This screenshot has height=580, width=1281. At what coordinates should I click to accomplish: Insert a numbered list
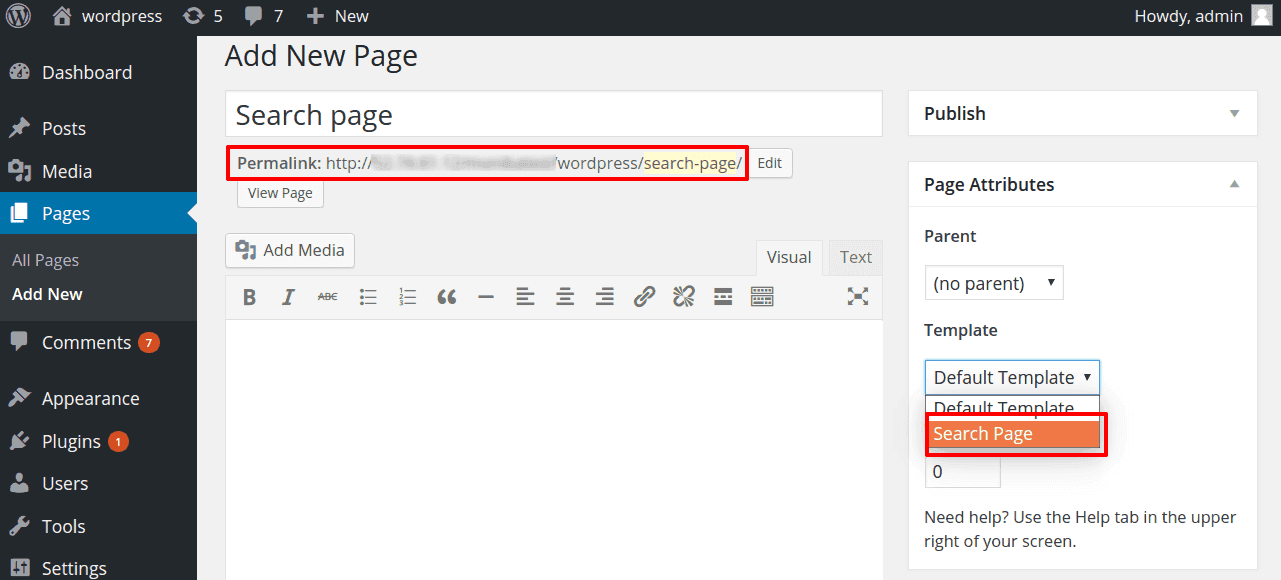pos(407,297)
